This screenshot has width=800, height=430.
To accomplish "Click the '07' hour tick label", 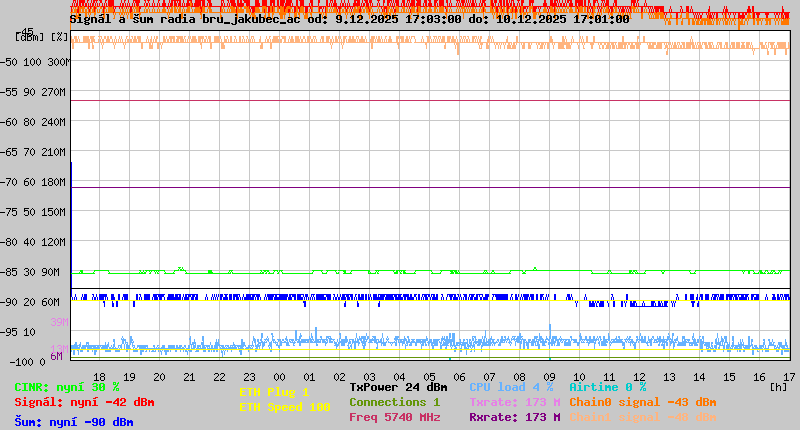I will click(x=489, y=377).
